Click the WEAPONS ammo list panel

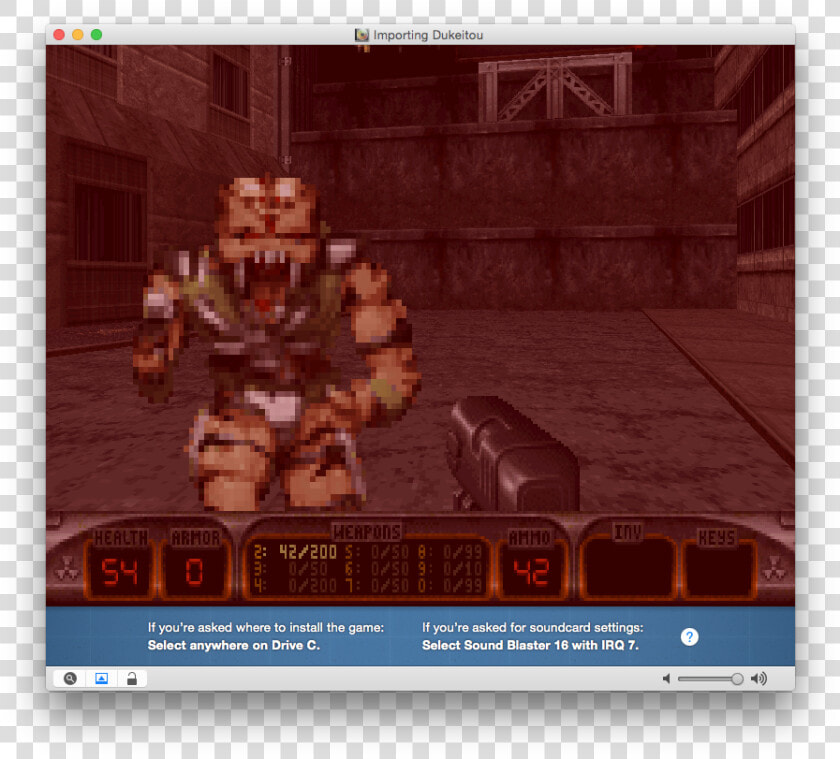(367, 562)
